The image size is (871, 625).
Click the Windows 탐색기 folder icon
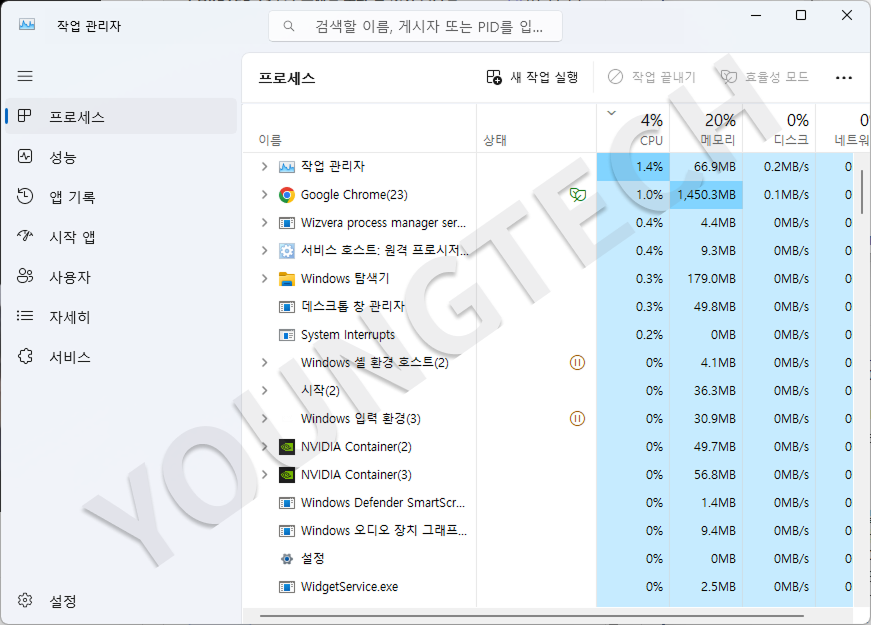point(287,278)
